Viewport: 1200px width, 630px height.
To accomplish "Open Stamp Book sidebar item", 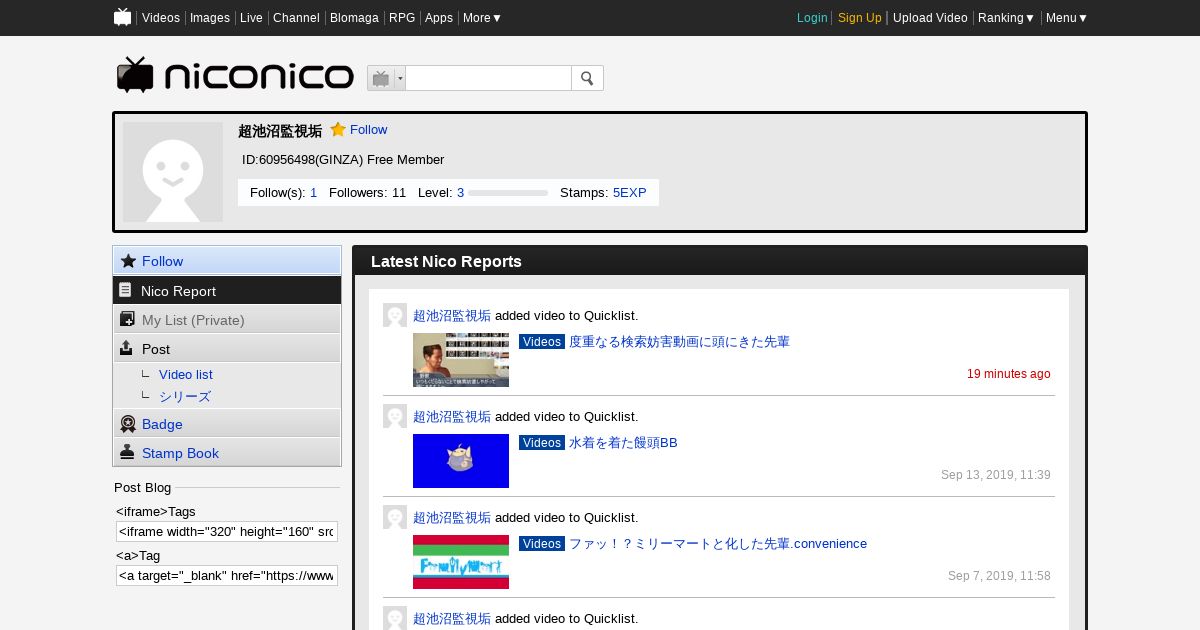I will click(x=227, y=452).
